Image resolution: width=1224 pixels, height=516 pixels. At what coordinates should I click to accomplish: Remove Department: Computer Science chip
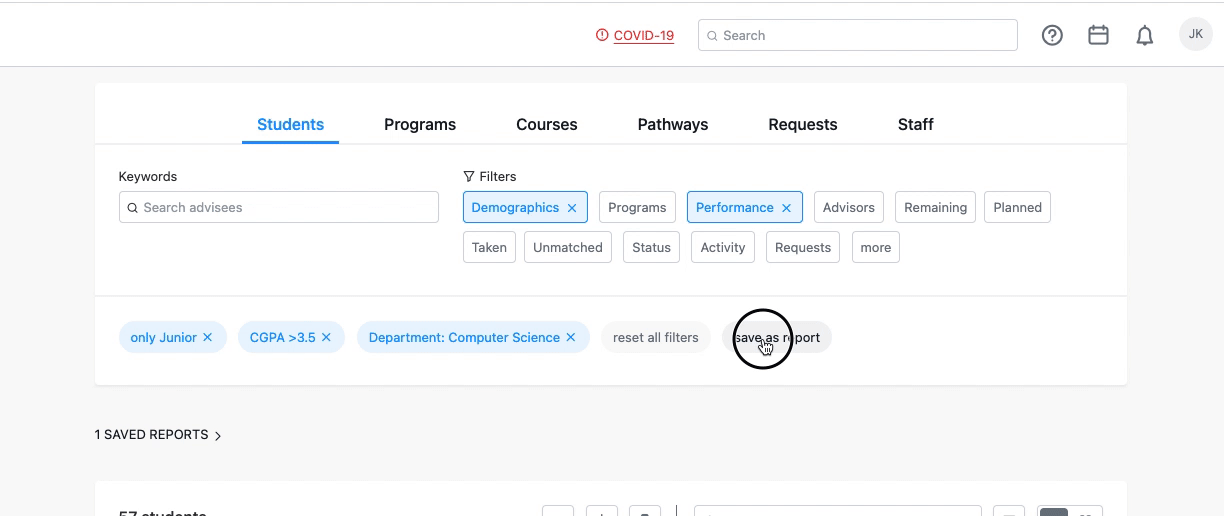[x=571, y=337]
